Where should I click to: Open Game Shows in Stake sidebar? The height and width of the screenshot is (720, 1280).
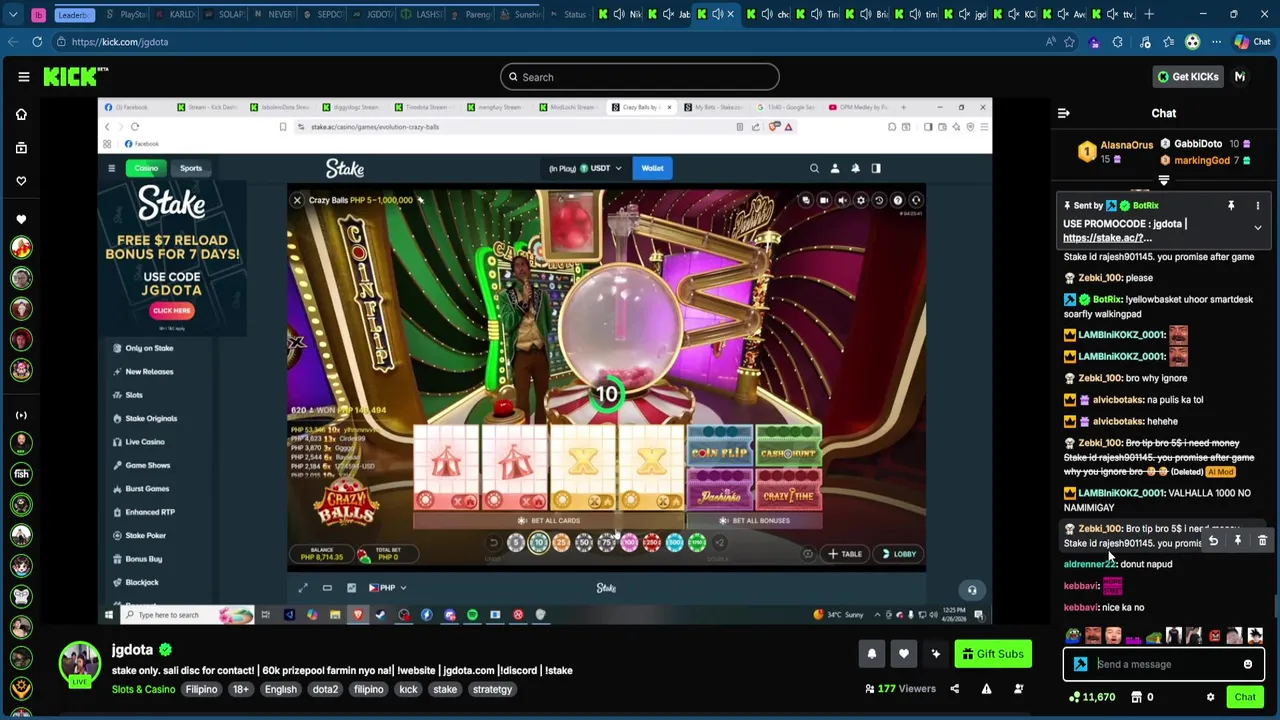coord(147,465)
